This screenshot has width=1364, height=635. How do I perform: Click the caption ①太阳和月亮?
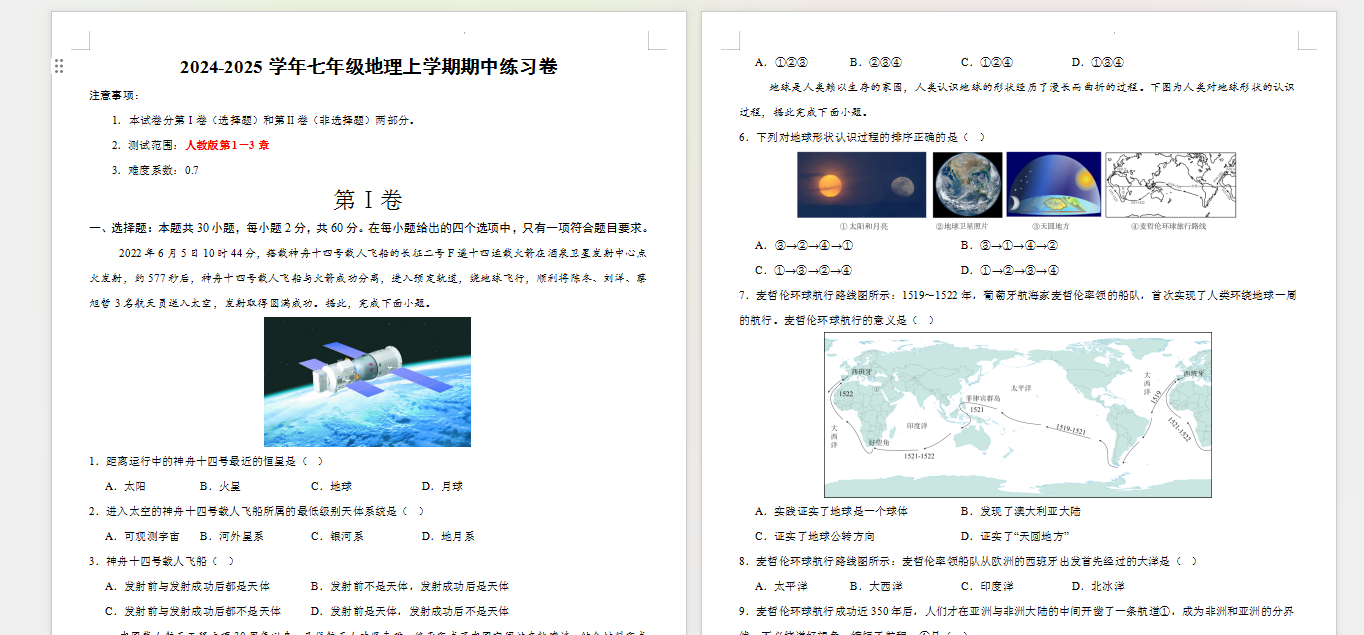(x=863, y=227)
